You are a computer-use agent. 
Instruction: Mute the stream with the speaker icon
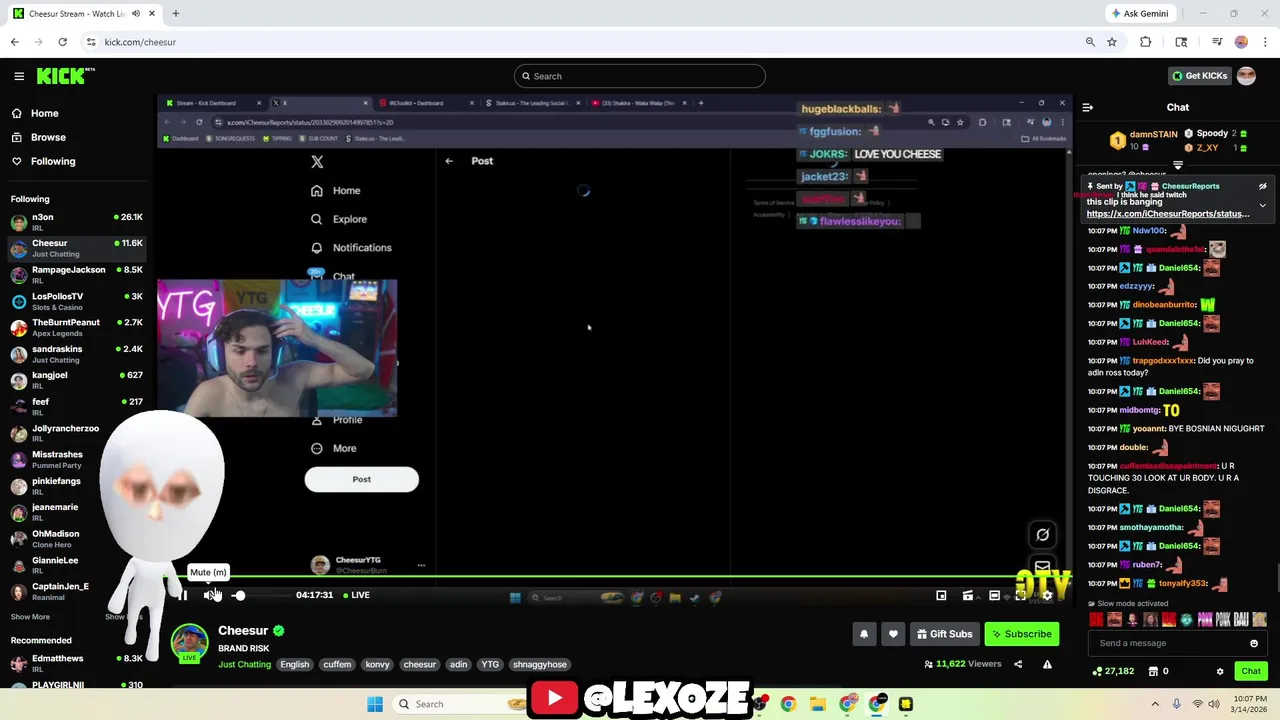[211, 595]
